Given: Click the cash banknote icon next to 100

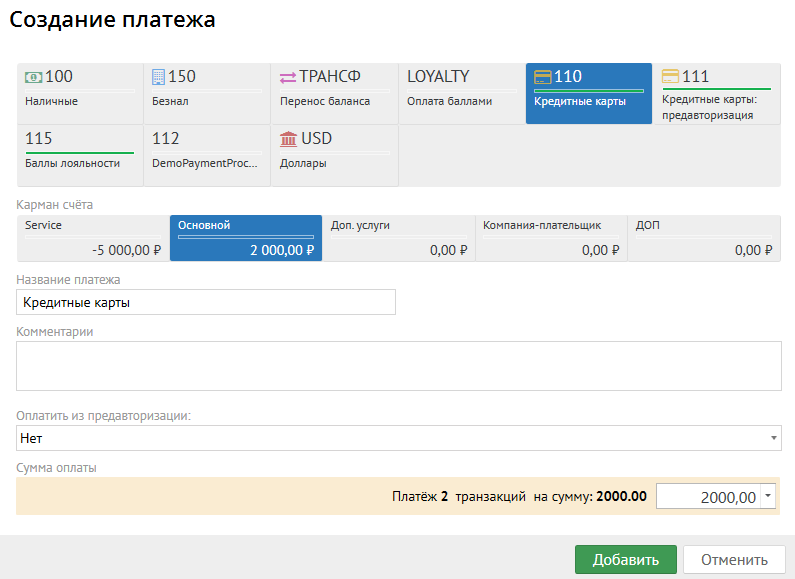Looking at the screenshot, I should pyautogui.click(x=34, y=77).
